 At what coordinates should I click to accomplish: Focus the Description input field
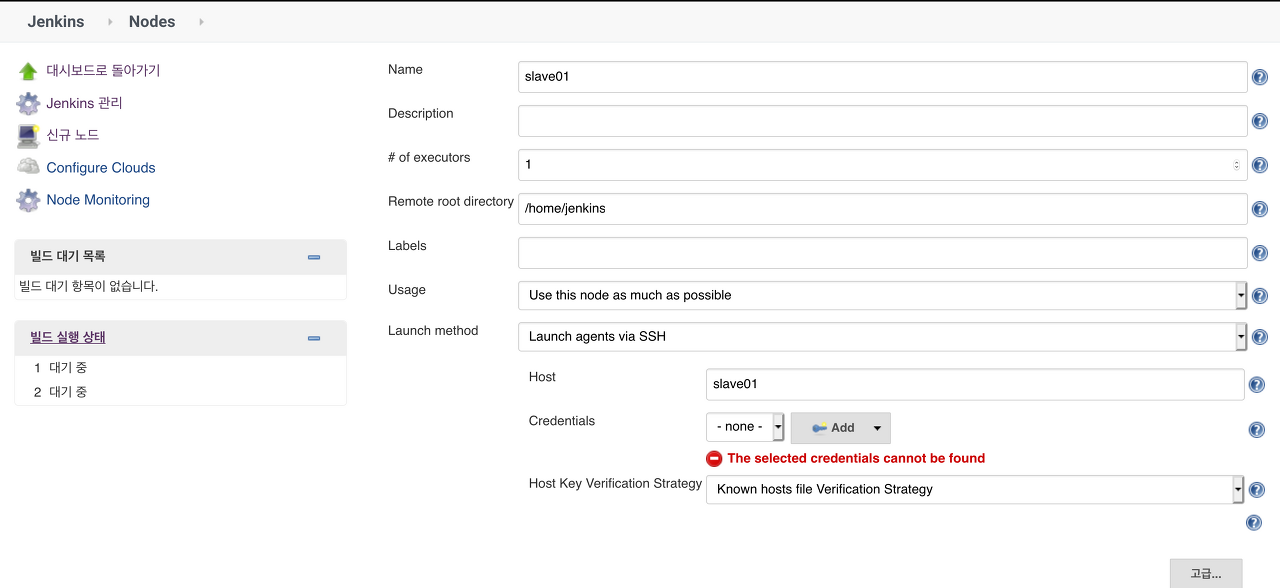pos(882,120)
